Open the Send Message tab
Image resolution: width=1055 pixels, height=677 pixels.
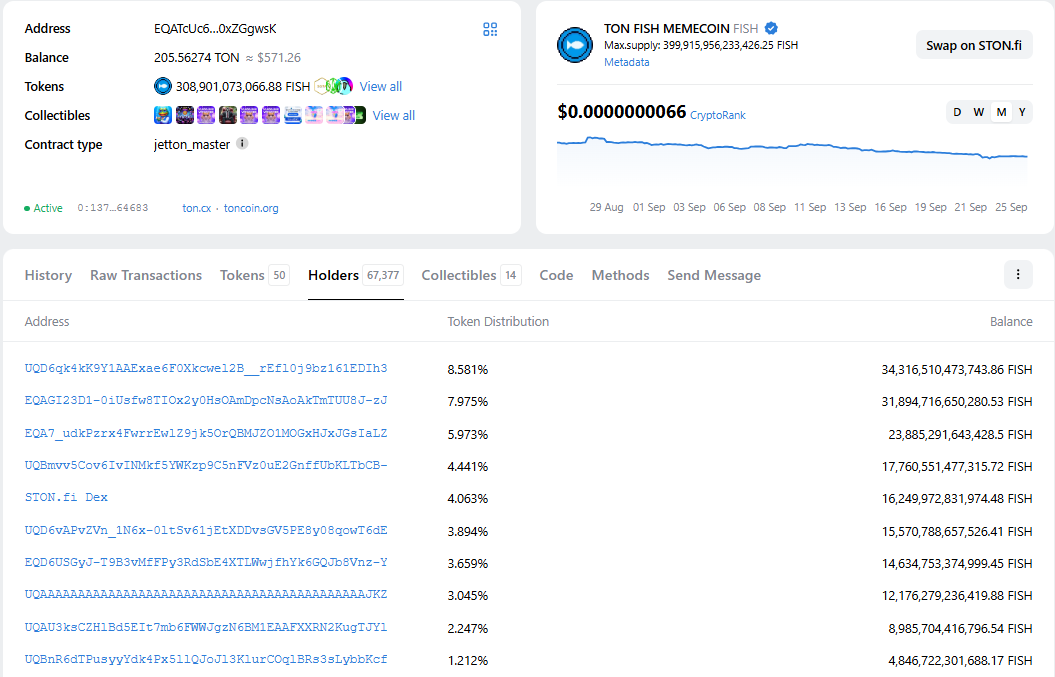(x=714, y=275)
